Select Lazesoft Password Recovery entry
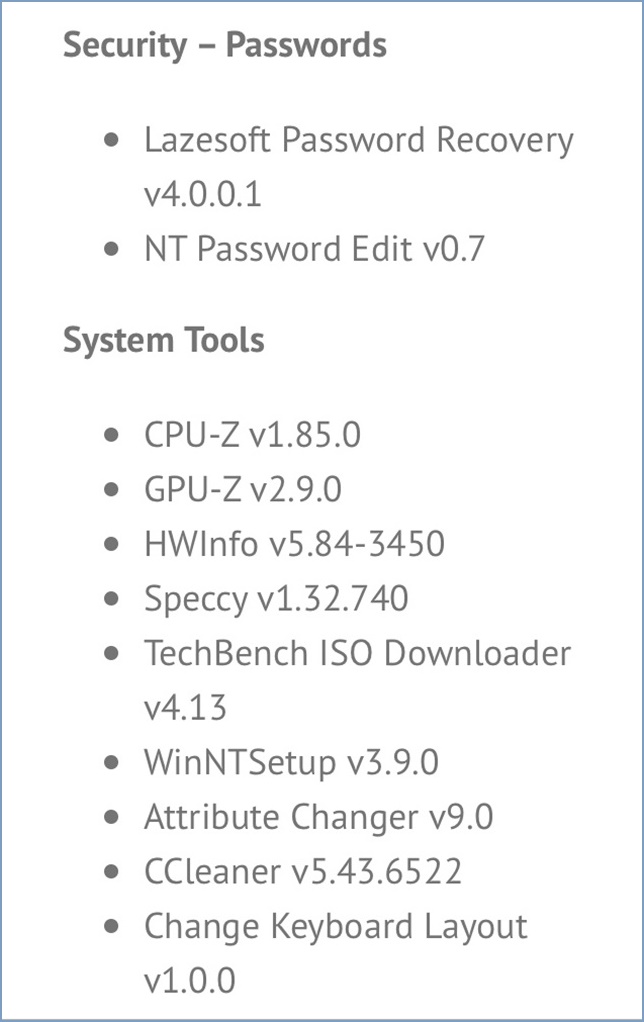 (359, 140)
